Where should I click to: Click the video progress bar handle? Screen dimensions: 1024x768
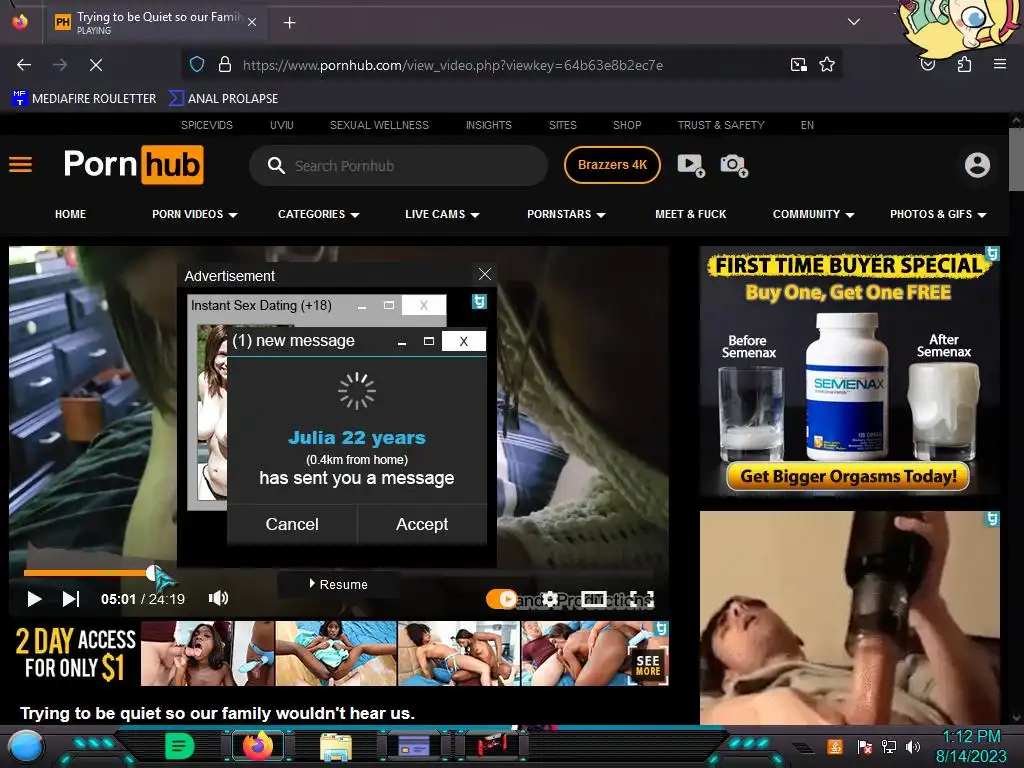tap(152, 573)
